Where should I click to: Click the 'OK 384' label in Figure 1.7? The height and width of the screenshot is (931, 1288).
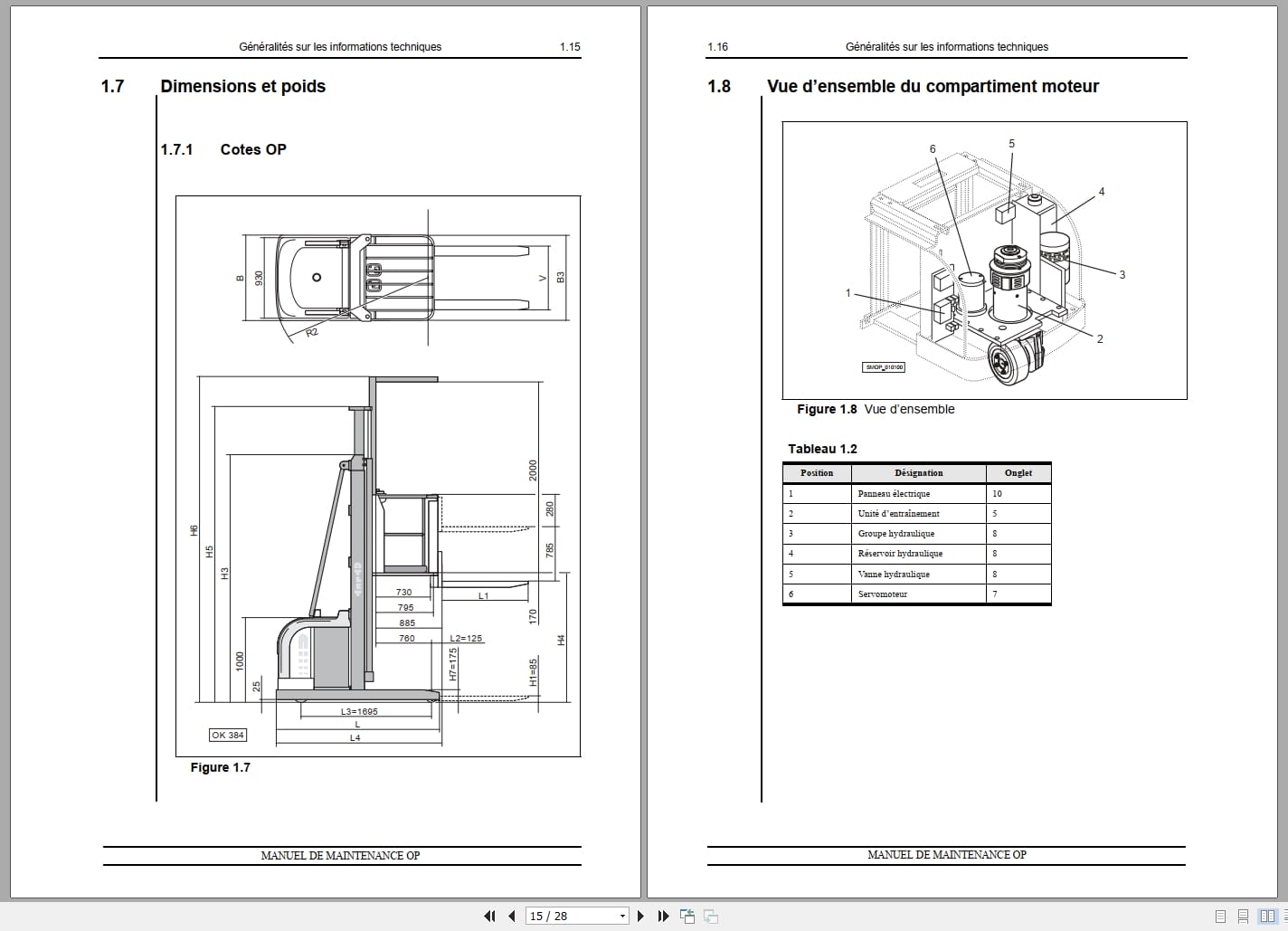(228, 735)
